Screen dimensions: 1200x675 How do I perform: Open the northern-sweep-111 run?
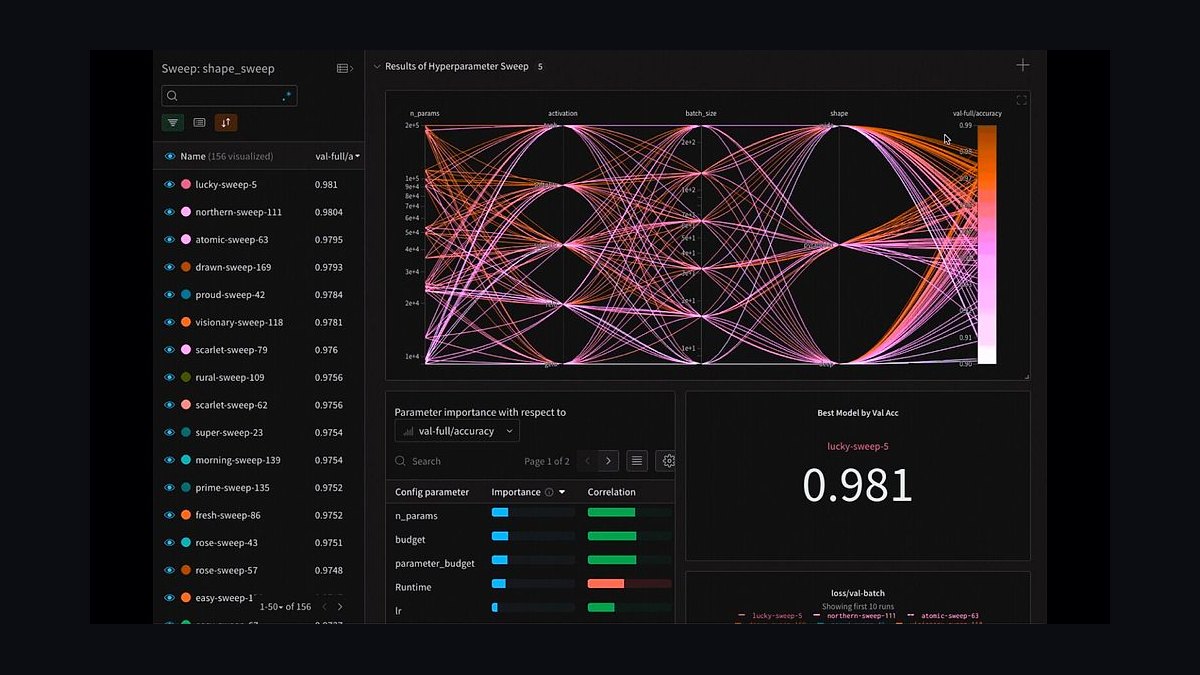238,212
